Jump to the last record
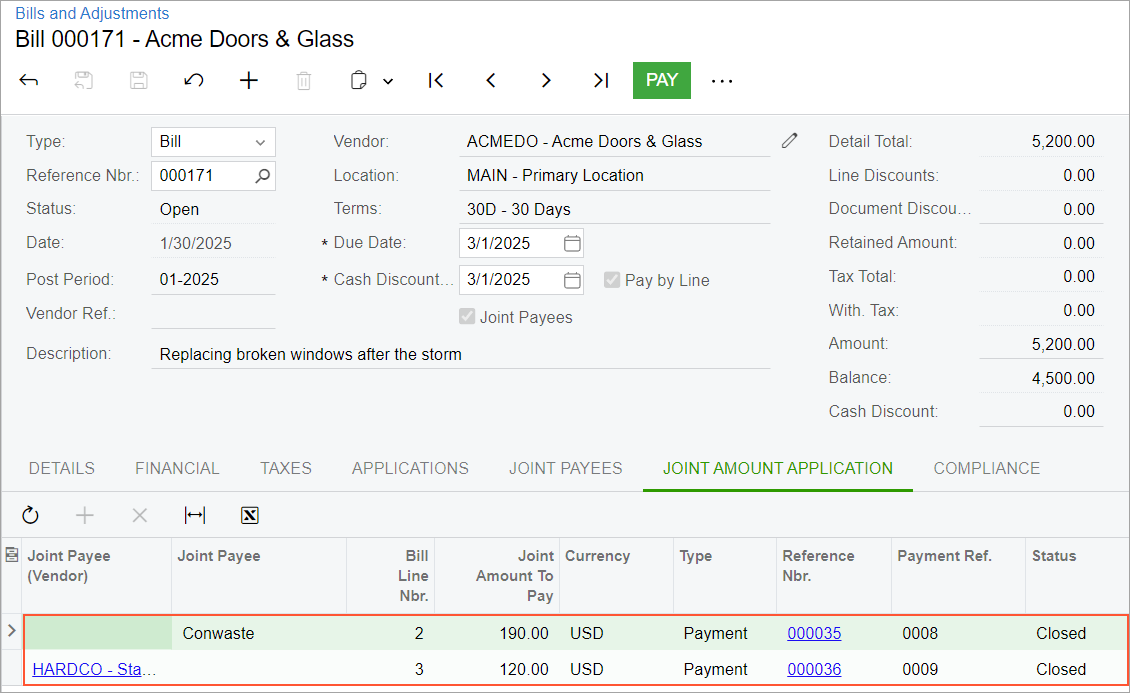 tap(601, 81)
